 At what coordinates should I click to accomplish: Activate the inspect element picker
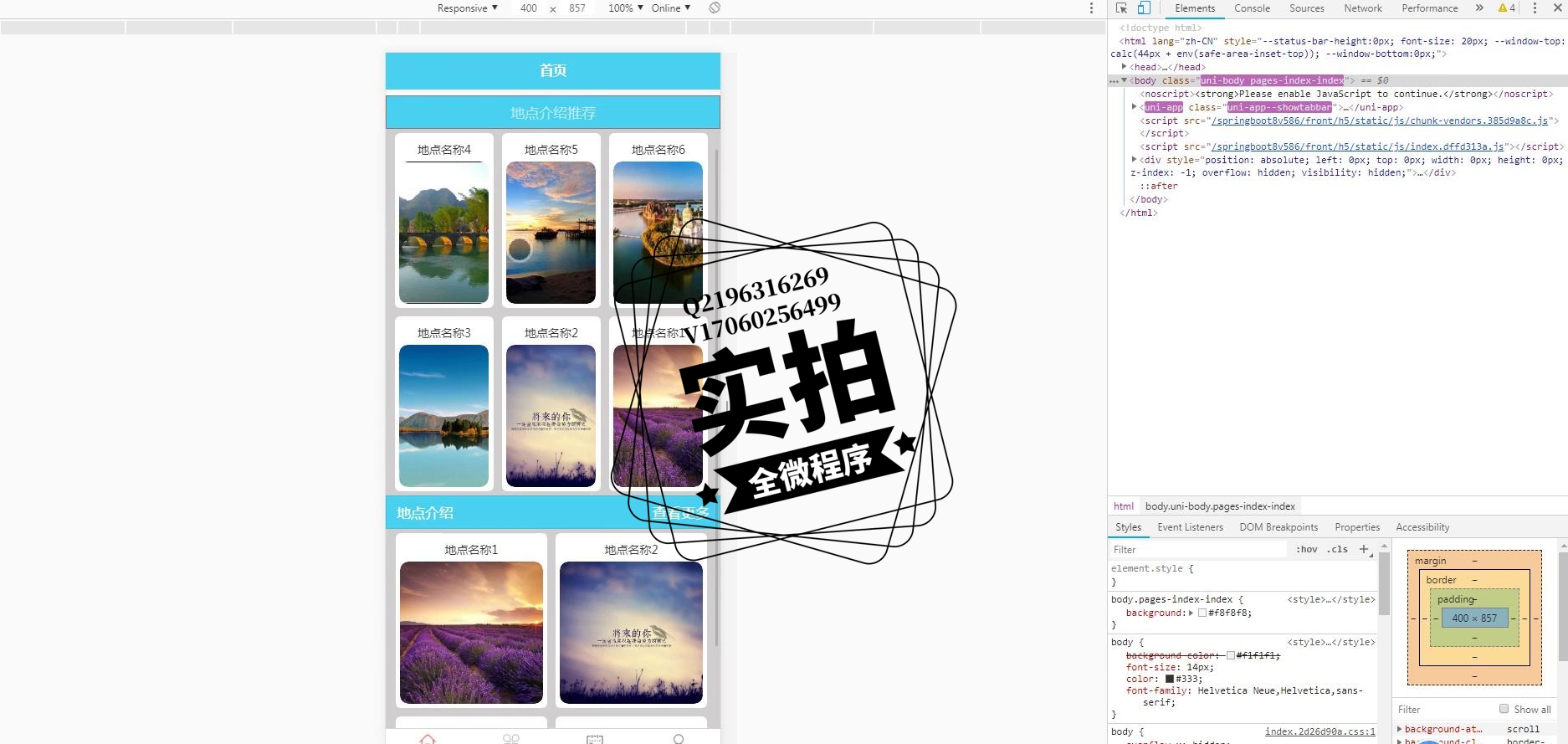coord(1122,8)
